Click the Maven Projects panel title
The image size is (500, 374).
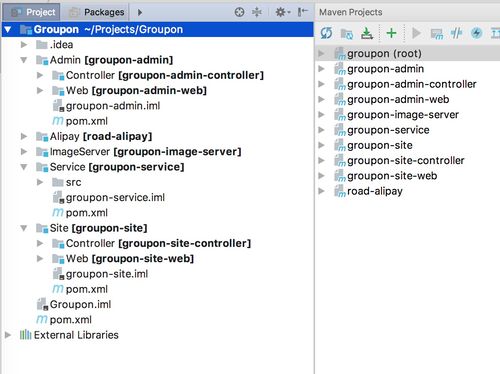[x=351, y=12]
